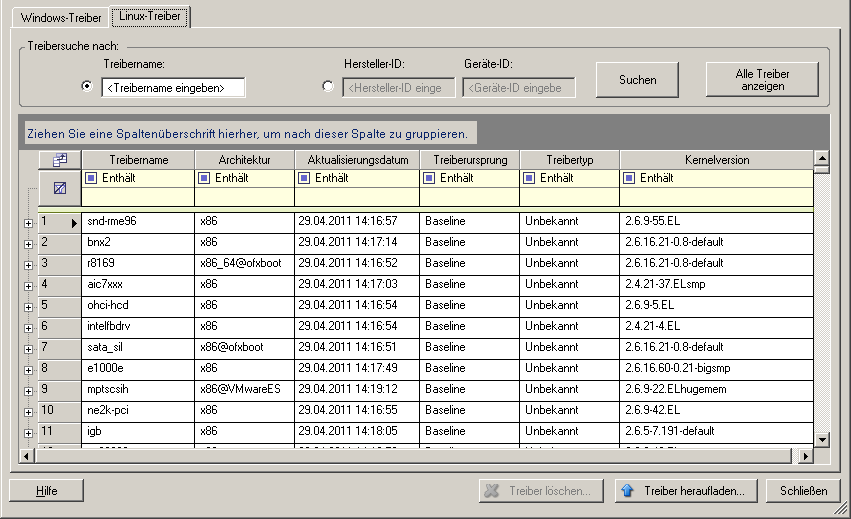The image size is (851, 519).
Task: Expand row 8 for driver e1000e
Action: coord(28,369)
